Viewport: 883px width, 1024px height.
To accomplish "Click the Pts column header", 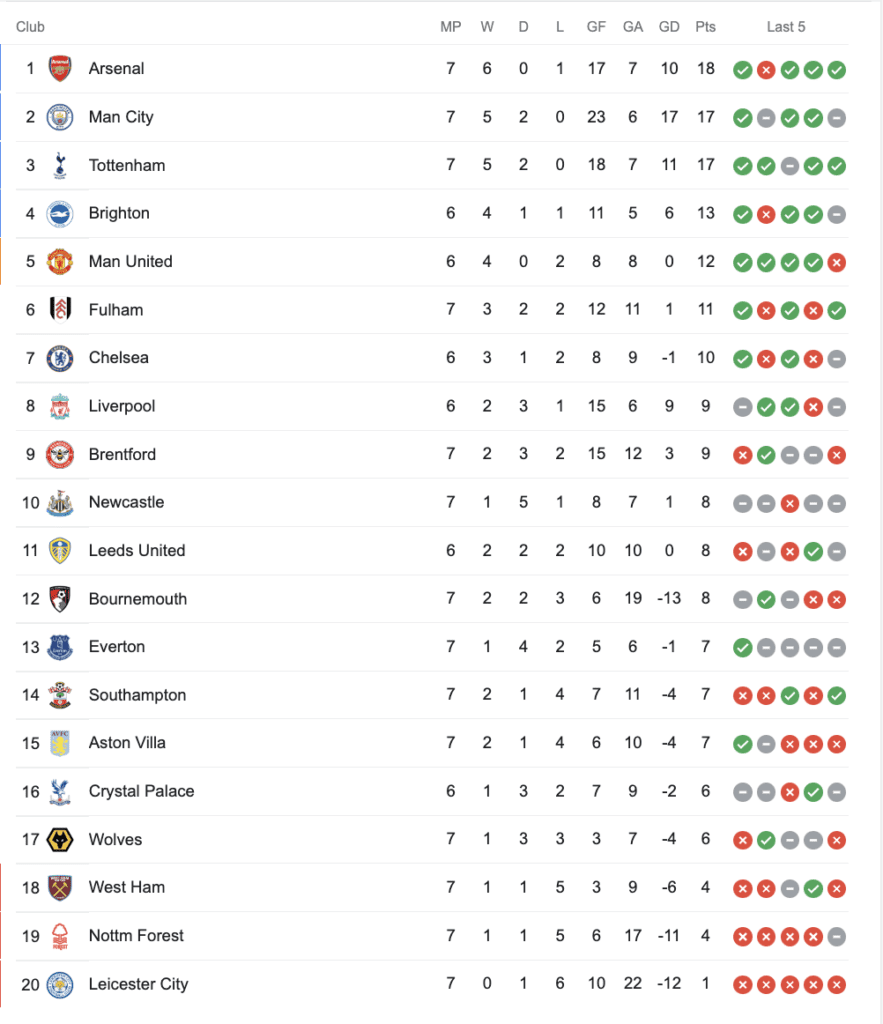I will [705, 27].
